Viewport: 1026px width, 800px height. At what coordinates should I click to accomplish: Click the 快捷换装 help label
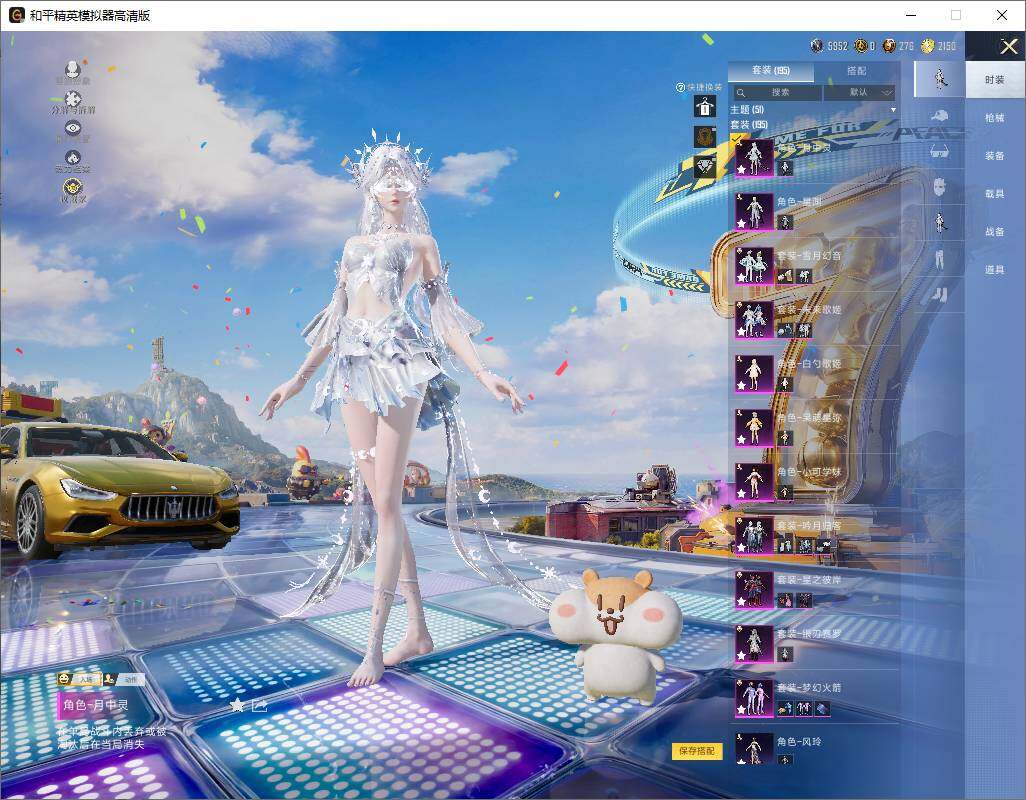(x=699, y=87)
